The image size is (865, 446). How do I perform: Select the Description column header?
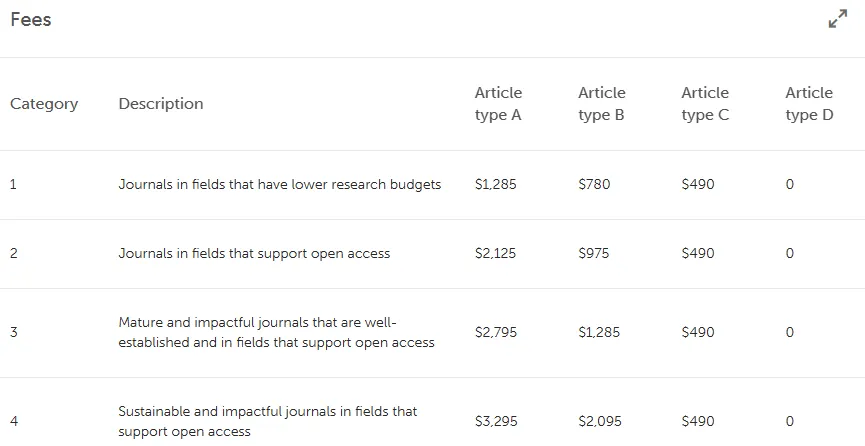(x=161, y=103)
